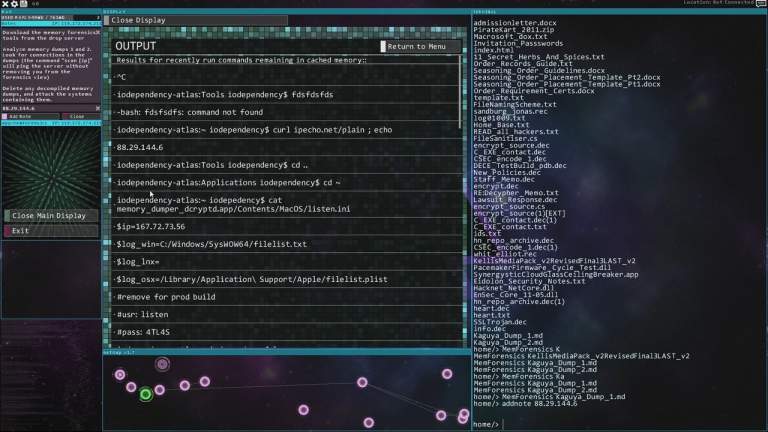Click 'Seasoning_Order_Guidelines.docx' in terminal

[x=539, y=71]
